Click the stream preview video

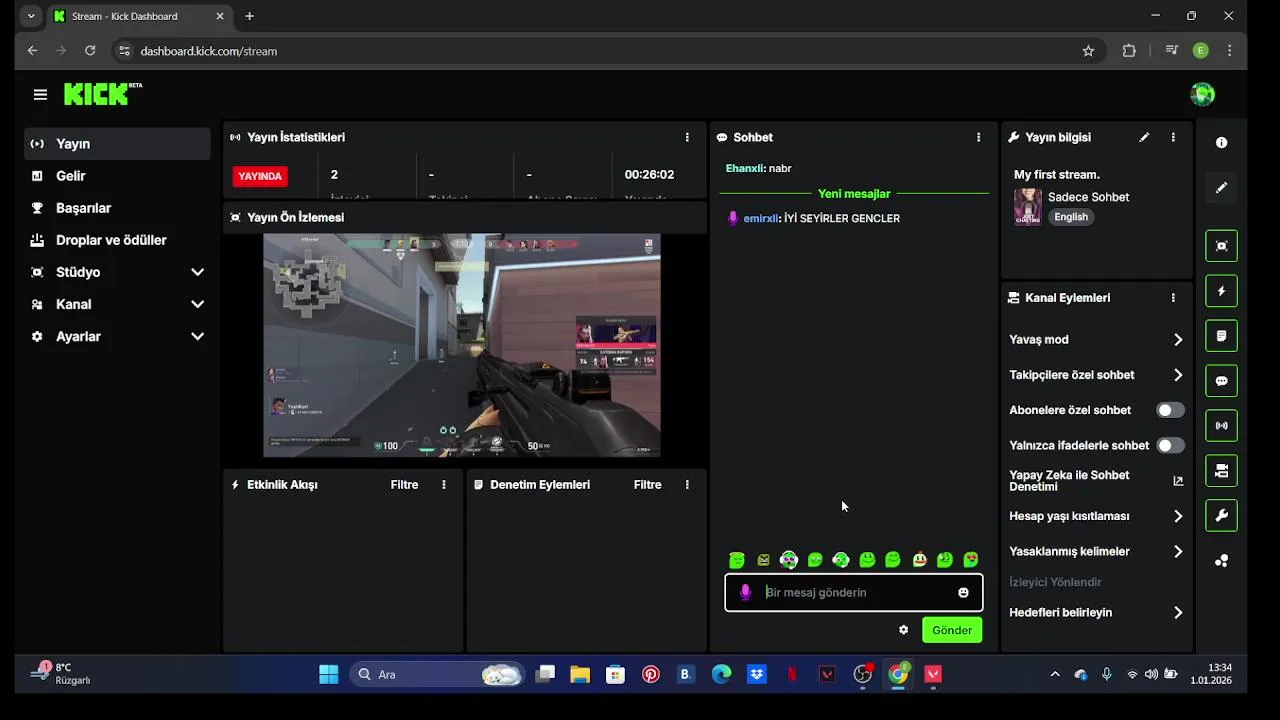[461, 346]
